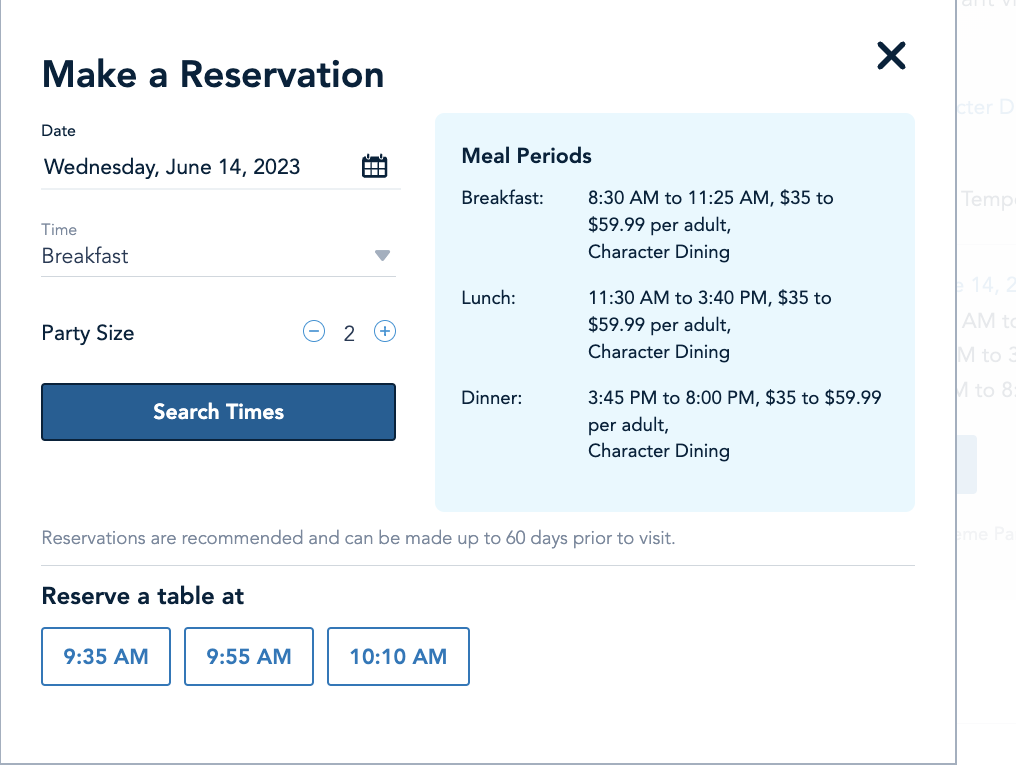Click the party size number 2
Image resolution: width=1016 pixels, height=776 pixels.
tap(349, 333)
